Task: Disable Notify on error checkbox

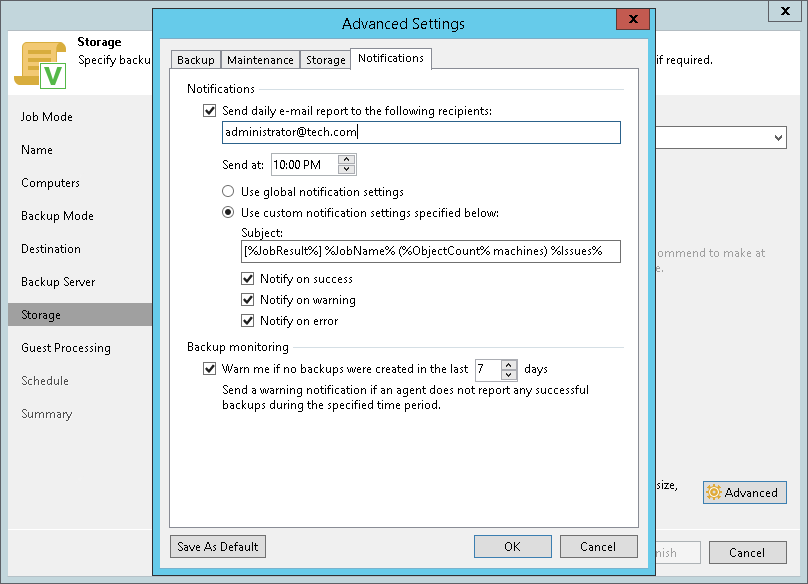Action: click(247, 321)
